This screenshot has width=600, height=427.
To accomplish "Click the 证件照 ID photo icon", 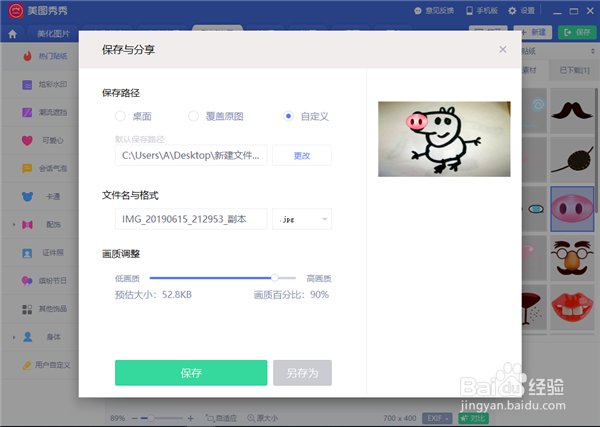I will click(27, 253).
